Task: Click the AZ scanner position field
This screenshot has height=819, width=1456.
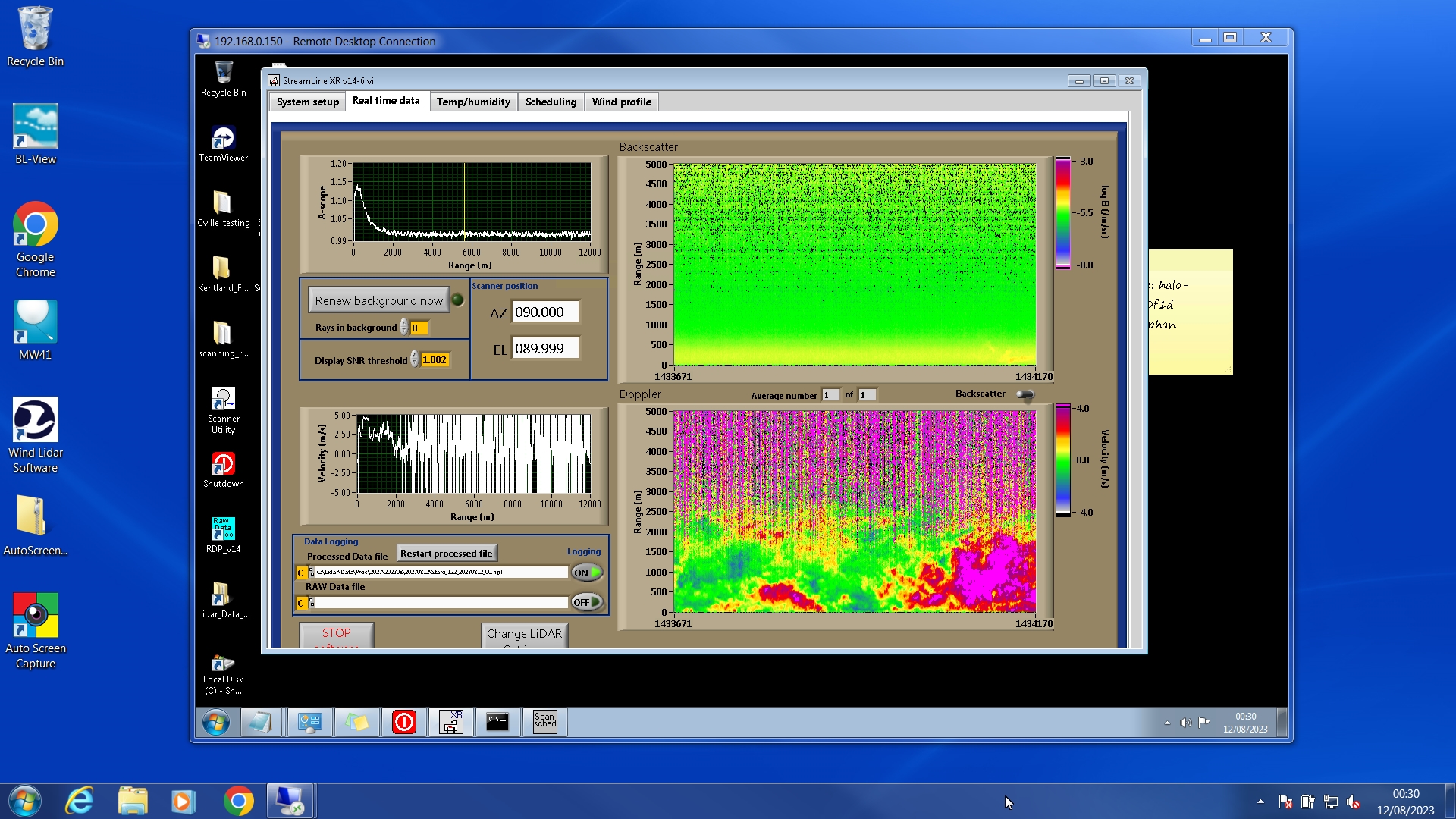Action: (545, 312)
